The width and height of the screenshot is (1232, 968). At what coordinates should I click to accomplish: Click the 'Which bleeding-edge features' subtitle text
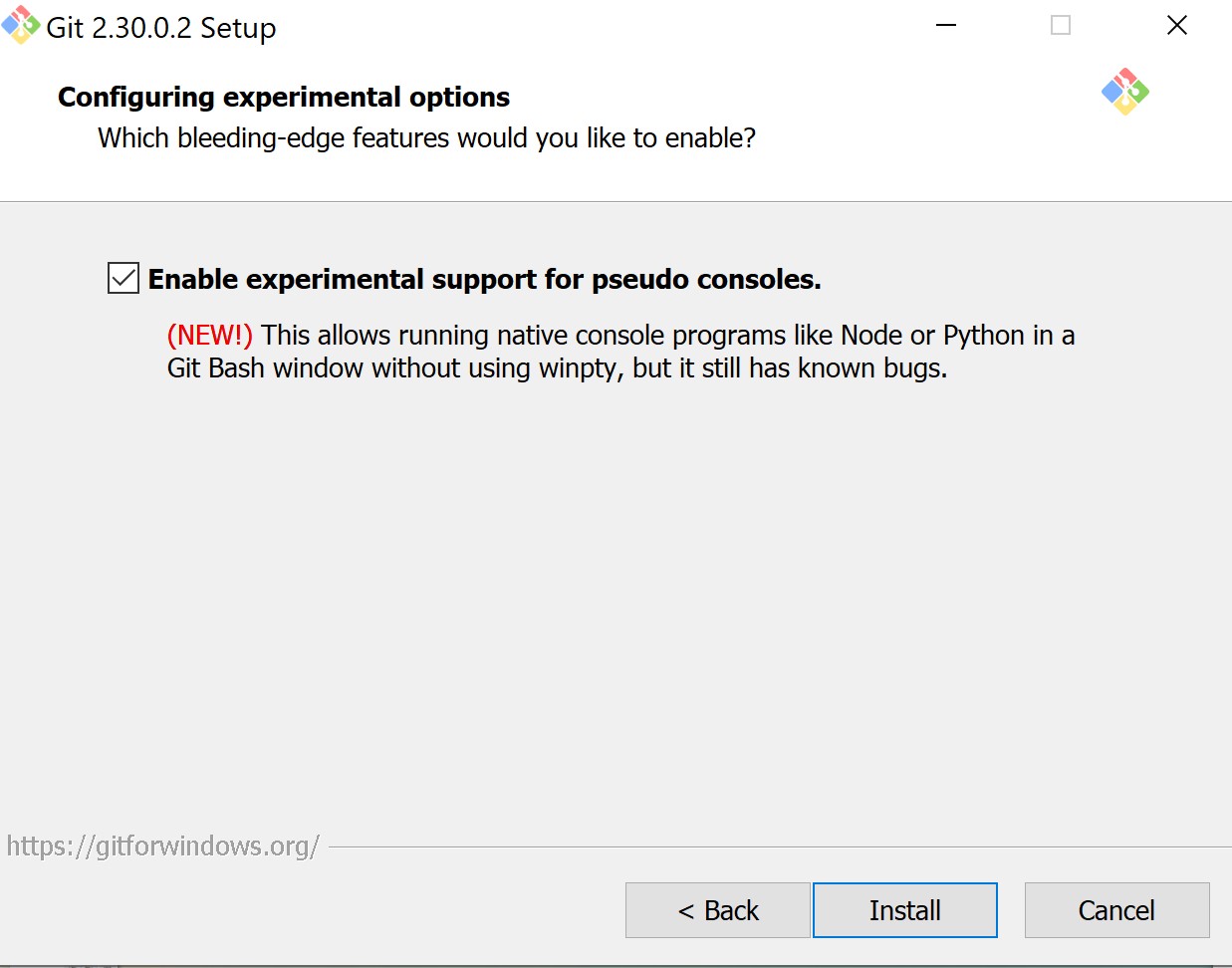[x=426, y=137]
